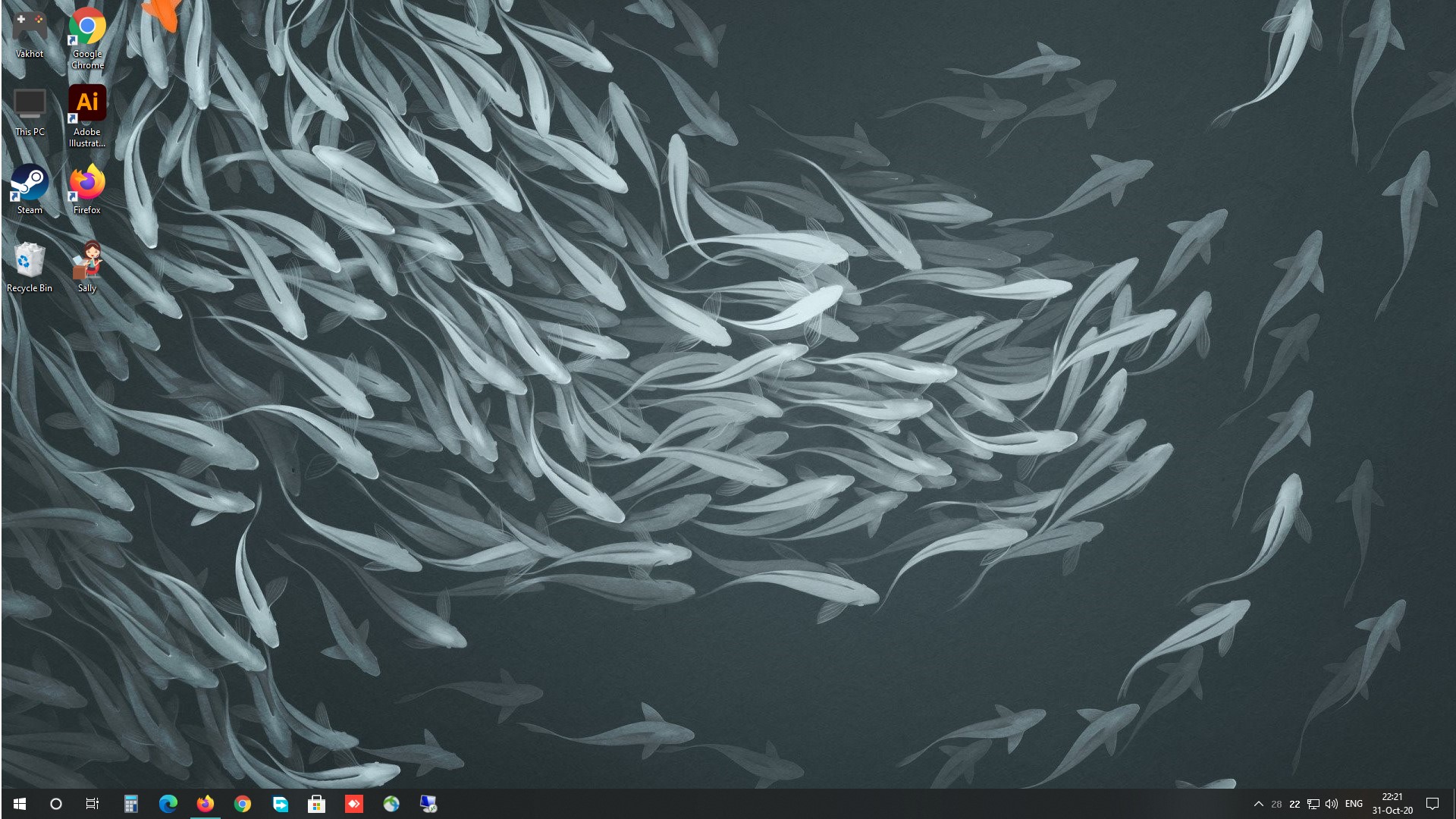Select the Adobe Illustrator desktop shortcut
The image size is (1456, 819).
(87, 115)
